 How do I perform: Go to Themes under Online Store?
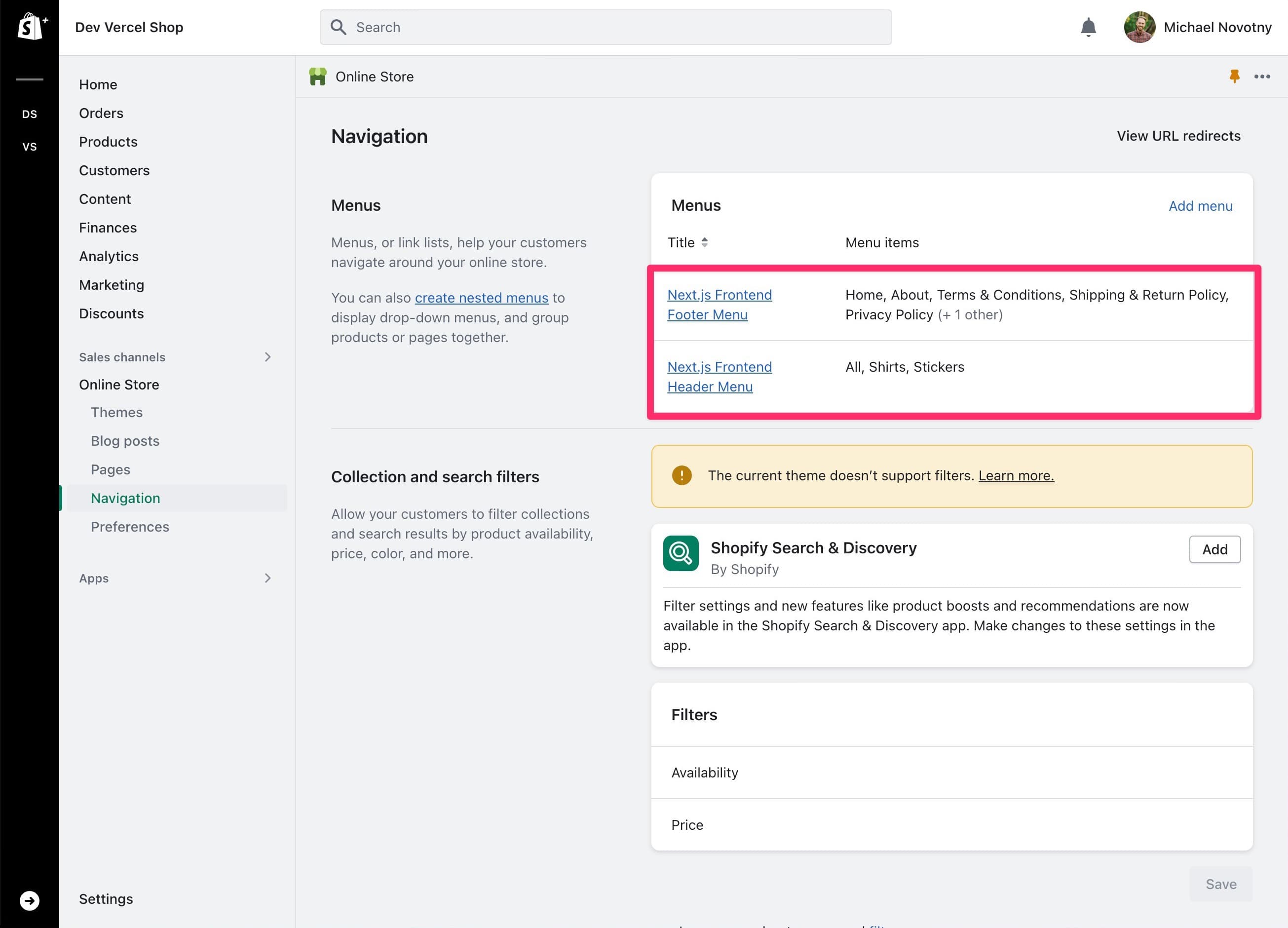click(116, 412)
